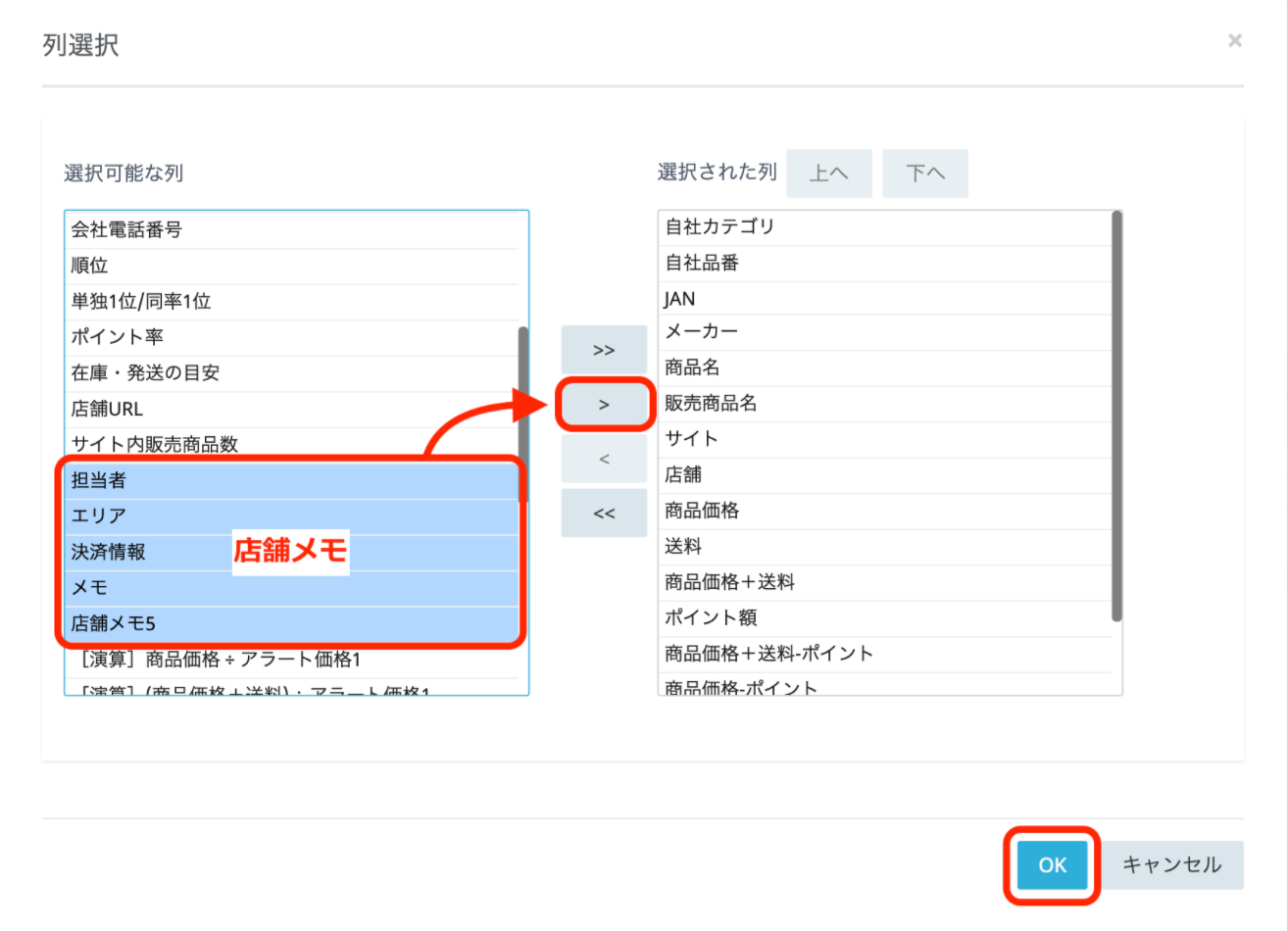The width and height of the screenshot is (1288, 931).
Task: Select 自社カテゴリ in the selected columns list
Action: tap(719, 226)
